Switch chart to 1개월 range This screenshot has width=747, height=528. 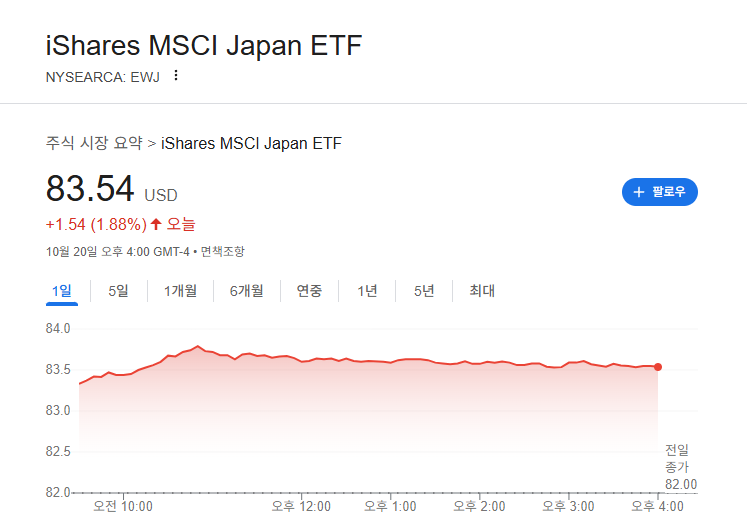pyautogui.click(x=181, y=291)
